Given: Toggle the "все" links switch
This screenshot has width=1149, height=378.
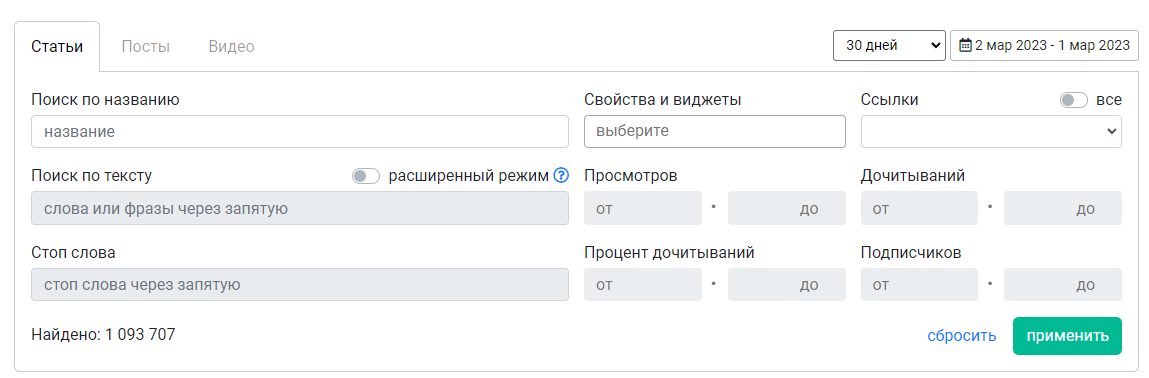Looking at the screenshot, I should pyautogui.click(x=1074, y=100).
